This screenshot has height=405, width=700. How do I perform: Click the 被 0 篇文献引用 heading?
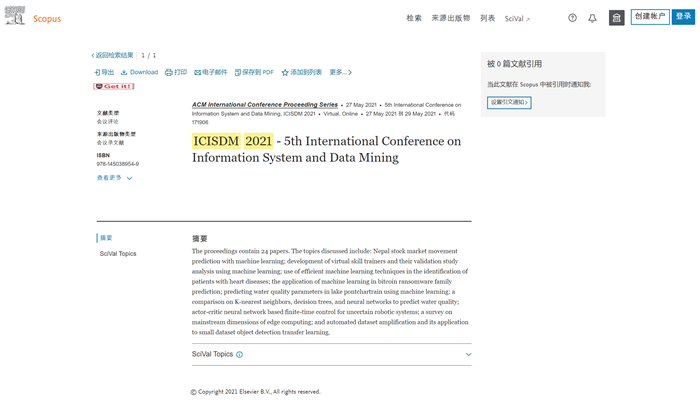[514, 64]
